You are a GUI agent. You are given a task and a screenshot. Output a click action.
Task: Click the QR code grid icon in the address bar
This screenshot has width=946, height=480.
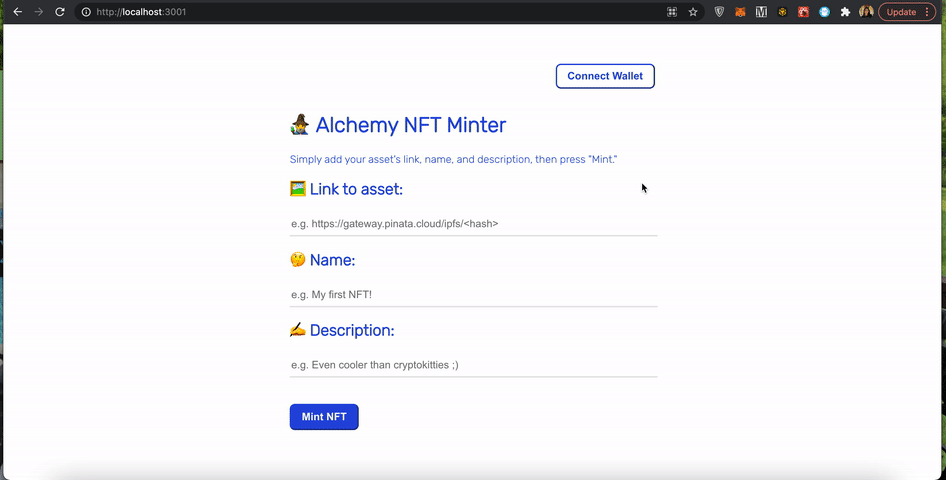[671, 11]
